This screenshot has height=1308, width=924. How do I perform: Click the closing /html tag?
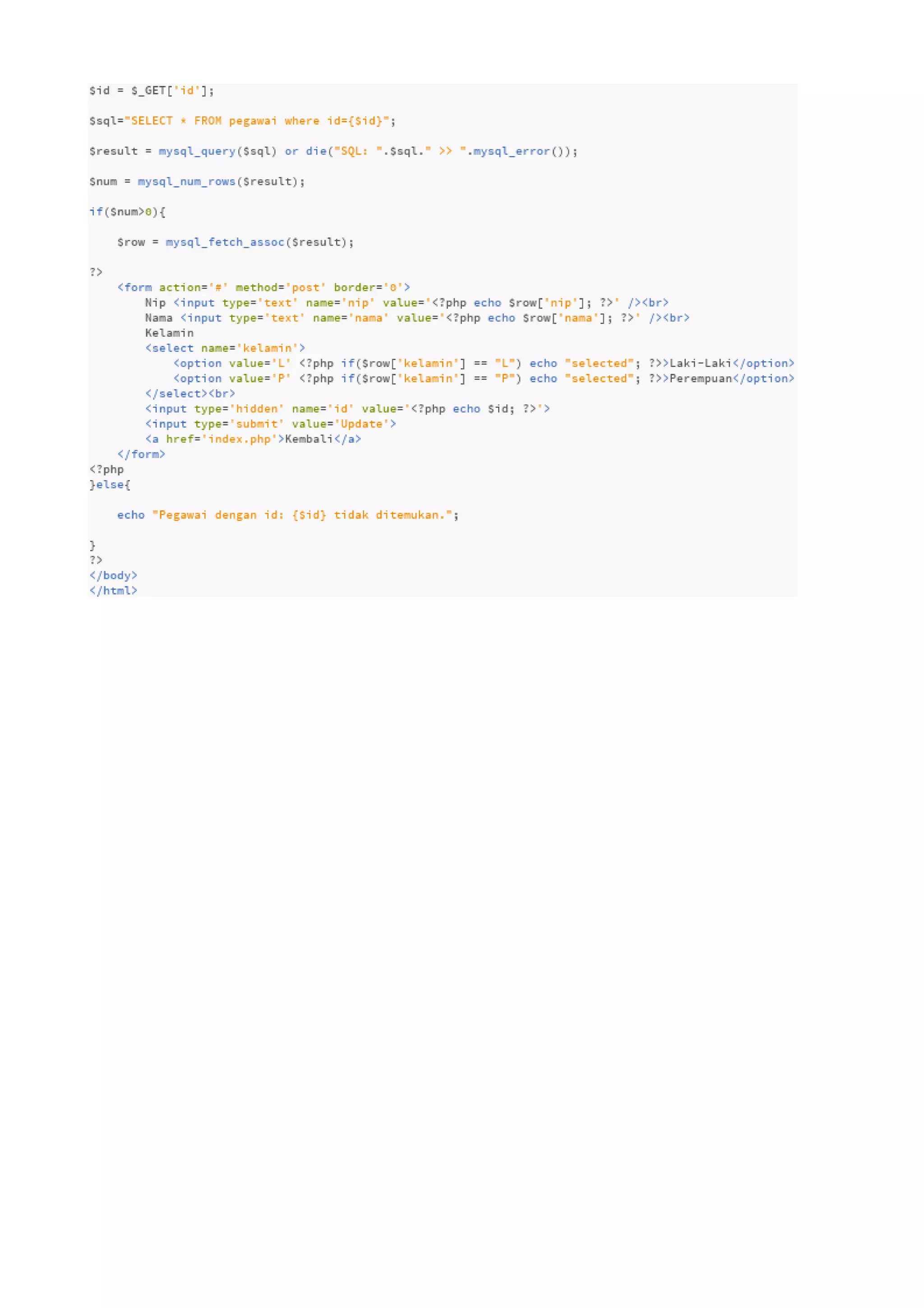coord(113,591)
